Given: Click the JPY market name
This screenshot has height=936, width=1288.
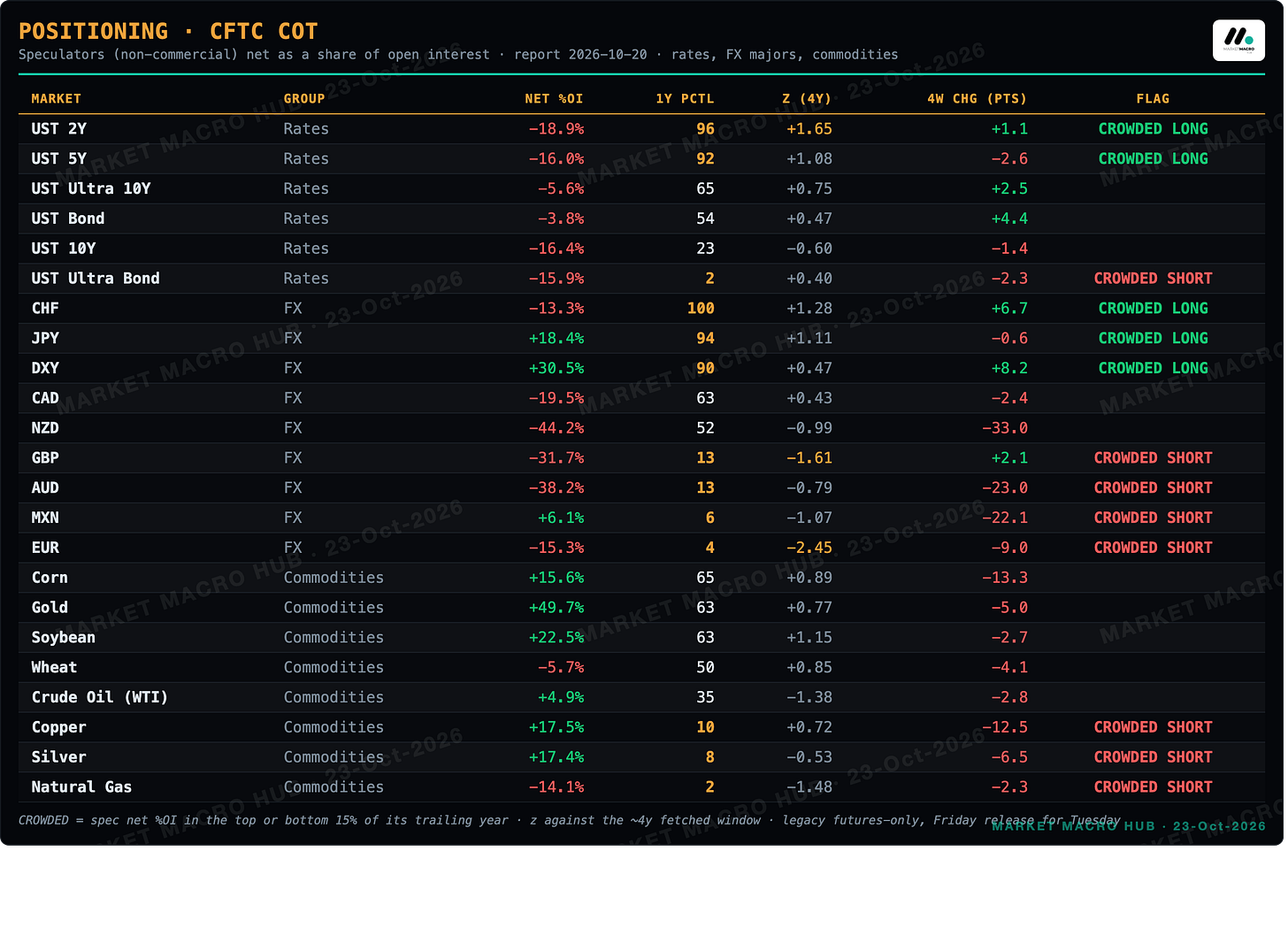Looking at the screenshot, I should point(45,339).
